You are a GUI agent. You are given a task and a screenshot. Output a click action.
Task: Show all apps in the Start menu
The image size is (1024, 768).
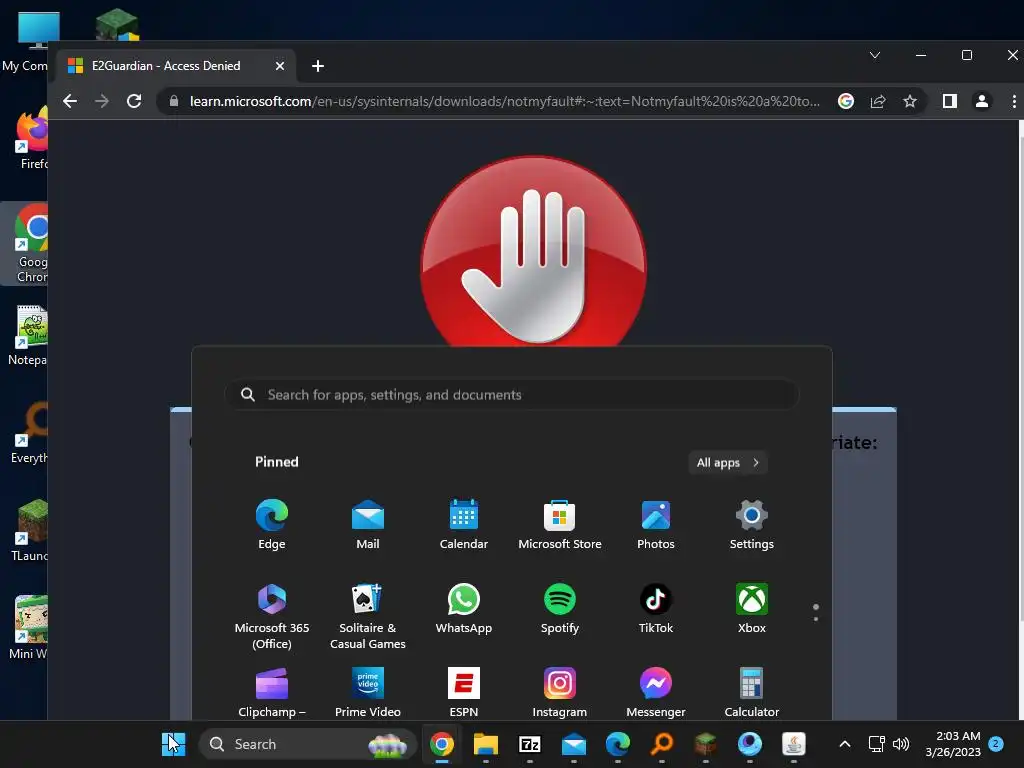tap(728, 462)
